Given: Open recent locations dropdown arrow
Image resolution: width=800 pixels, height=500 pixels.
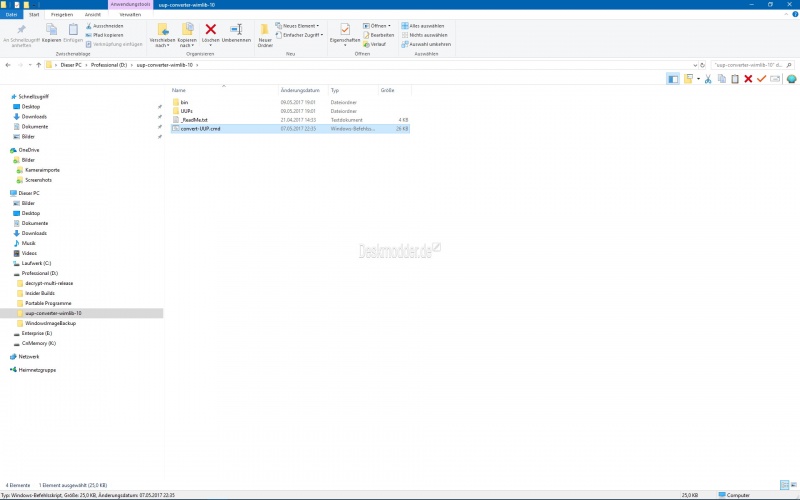Looking at the screenshot, I should pyautogui.click(x=30, y=65).
